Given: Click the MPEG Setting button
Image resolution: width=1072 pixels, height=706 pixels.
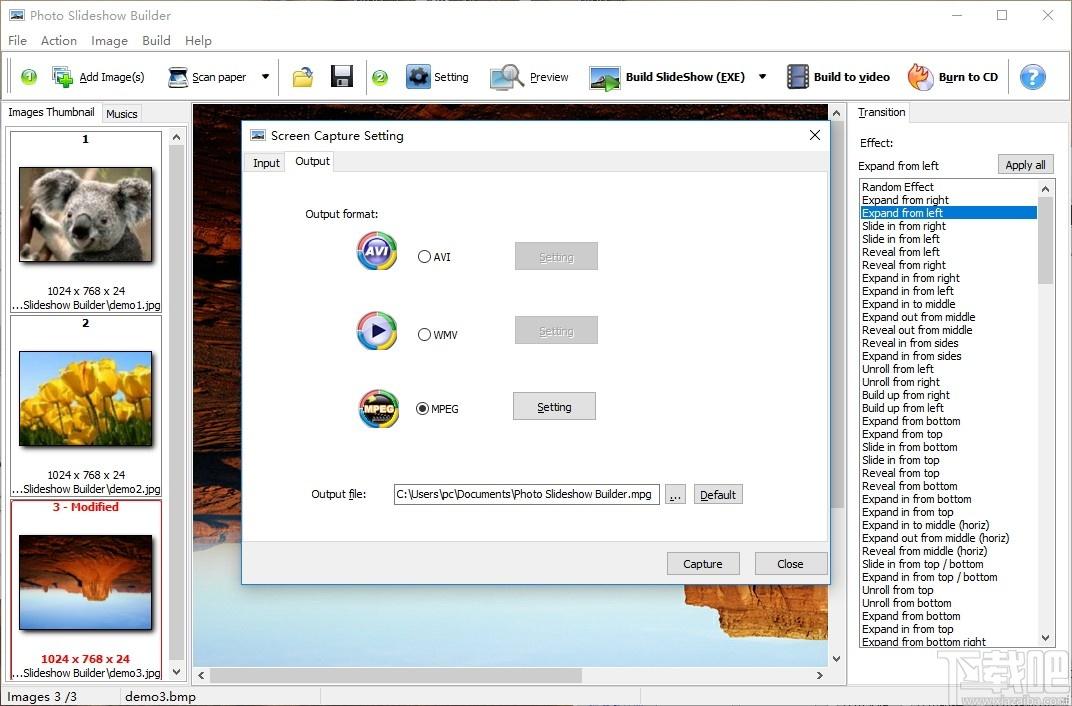Looking at the screenshot, I should click(x=554, y=407).
